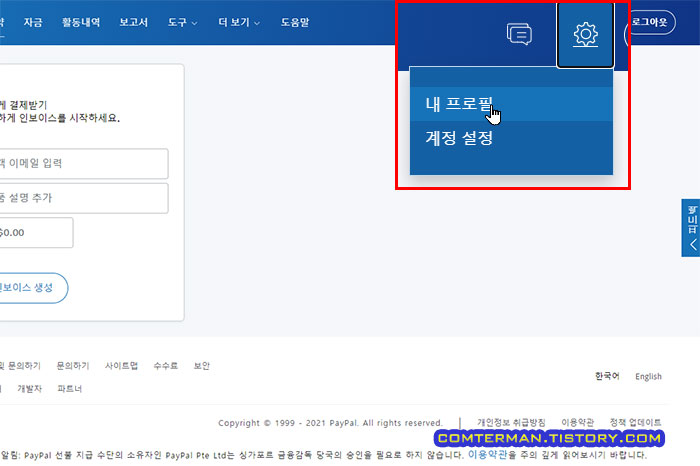Switch language to English
700x466 pixels.
click(x=648, y=376)
